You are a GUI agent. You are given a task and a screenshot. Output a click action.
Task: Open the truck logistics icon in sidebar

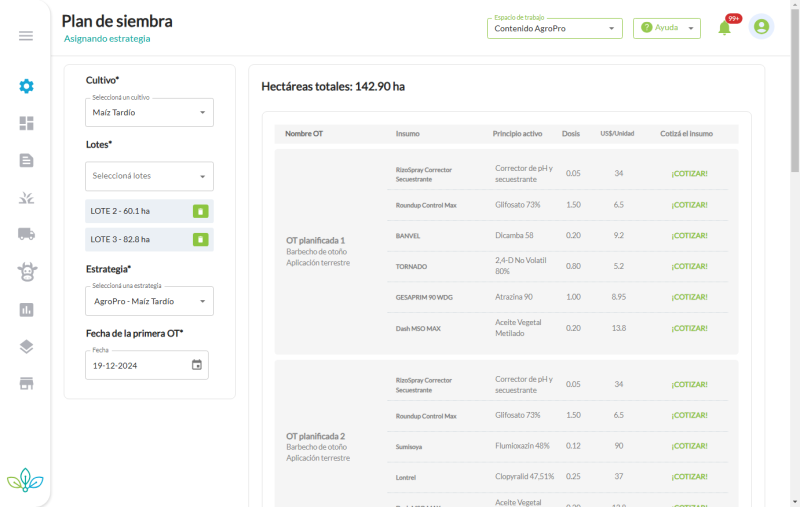tap(27, 234)
